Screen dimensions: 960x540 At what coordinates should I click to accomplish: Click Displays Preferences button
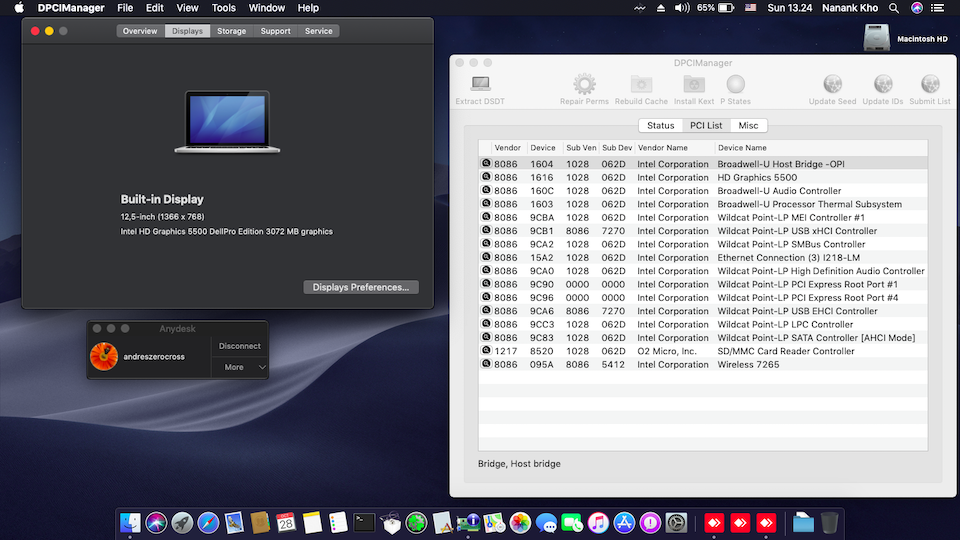(x=361, y=287)
